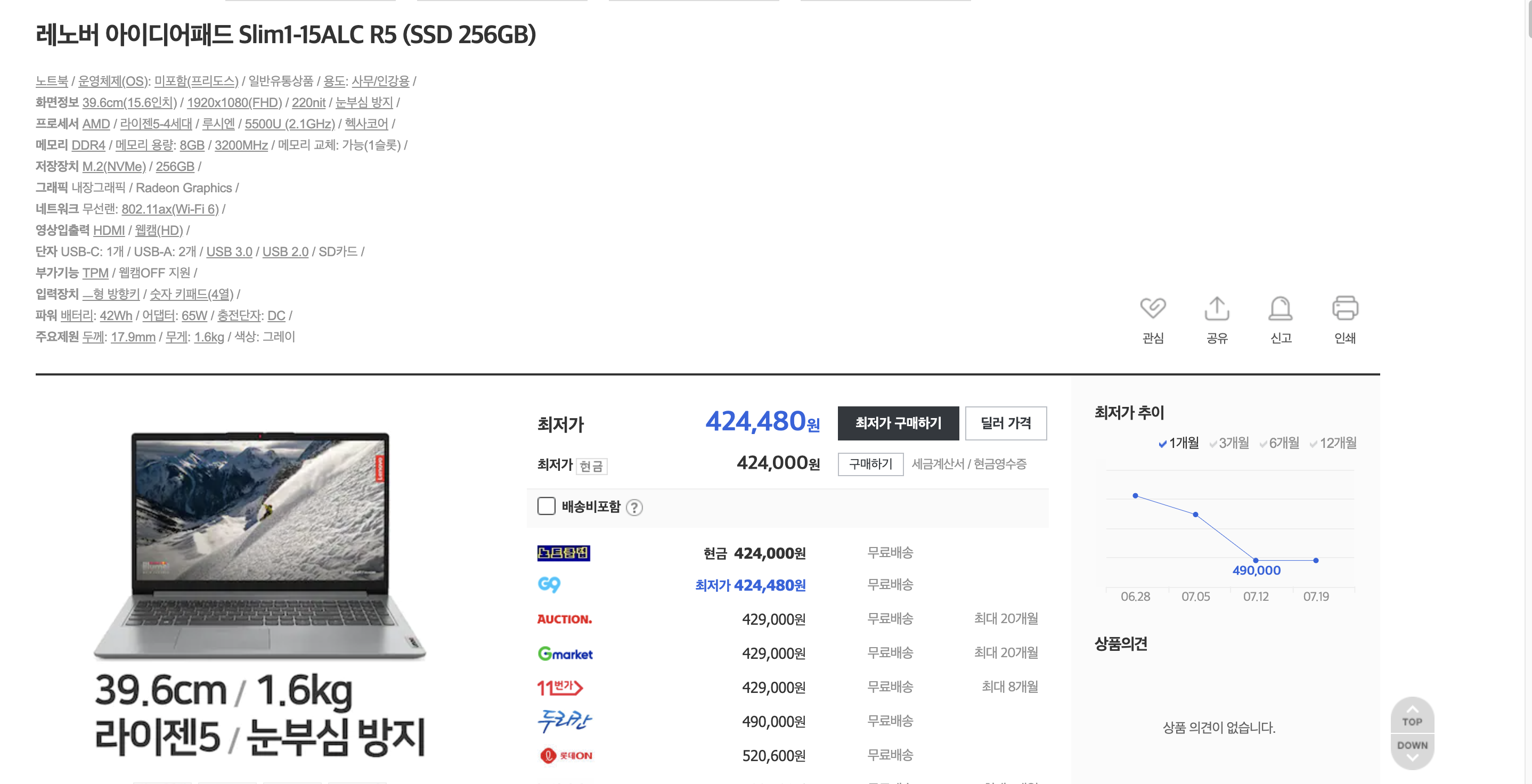Report the listing with 신고 bell icon
Viewport: 1532px width, 784px height.
[x=1281, y=320]
